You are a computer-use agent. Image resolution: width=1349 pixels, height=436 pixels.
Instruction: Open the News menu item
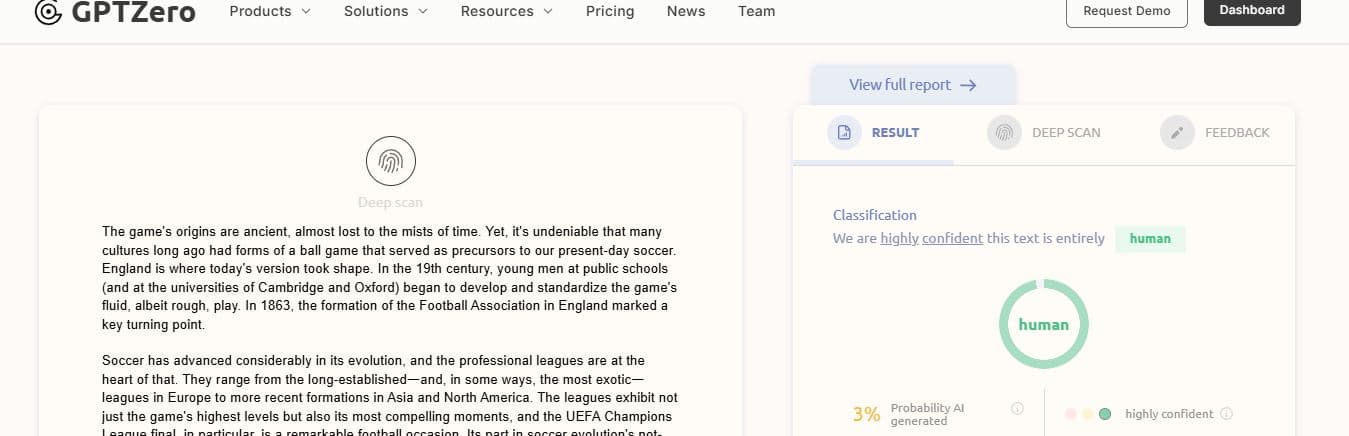686,11
